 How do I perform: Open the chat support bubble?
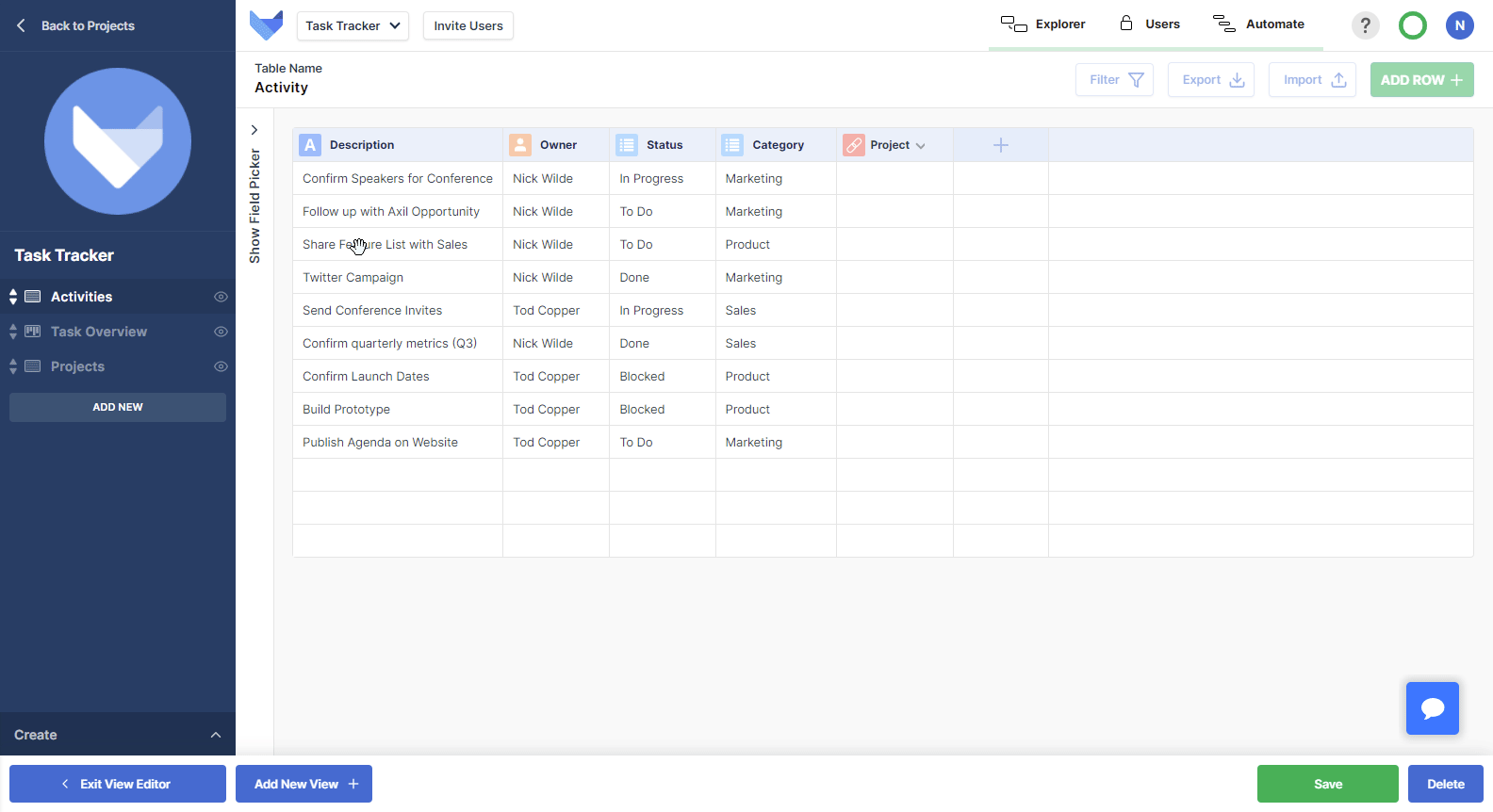1433,708
